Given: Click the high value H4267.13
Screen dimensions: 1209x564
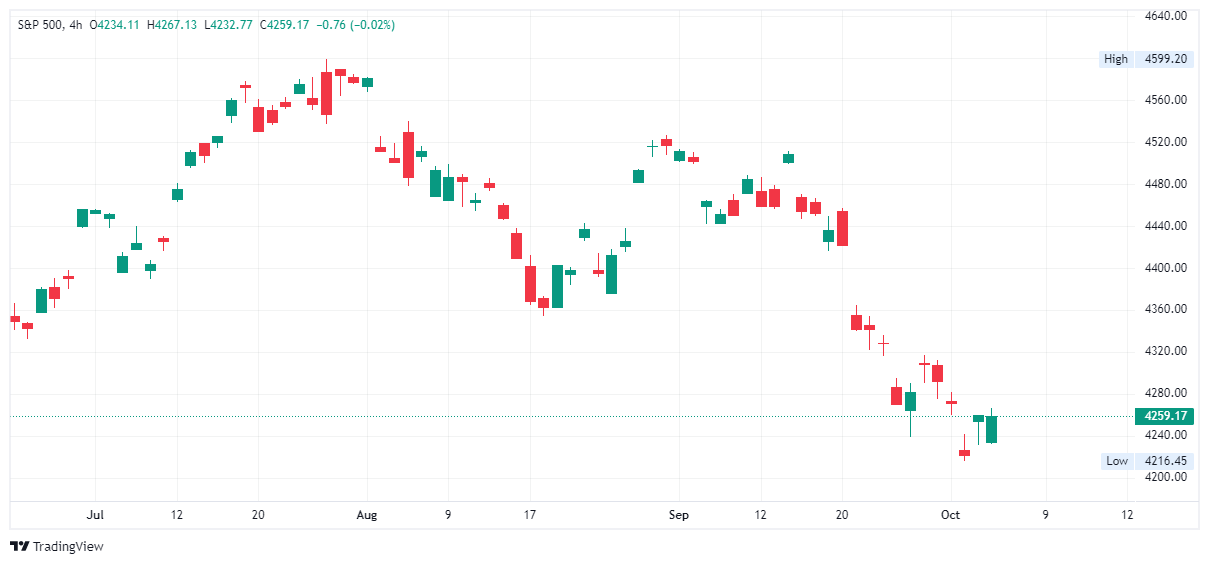Looking at the screenshot, I should click(x=172, y=25).
